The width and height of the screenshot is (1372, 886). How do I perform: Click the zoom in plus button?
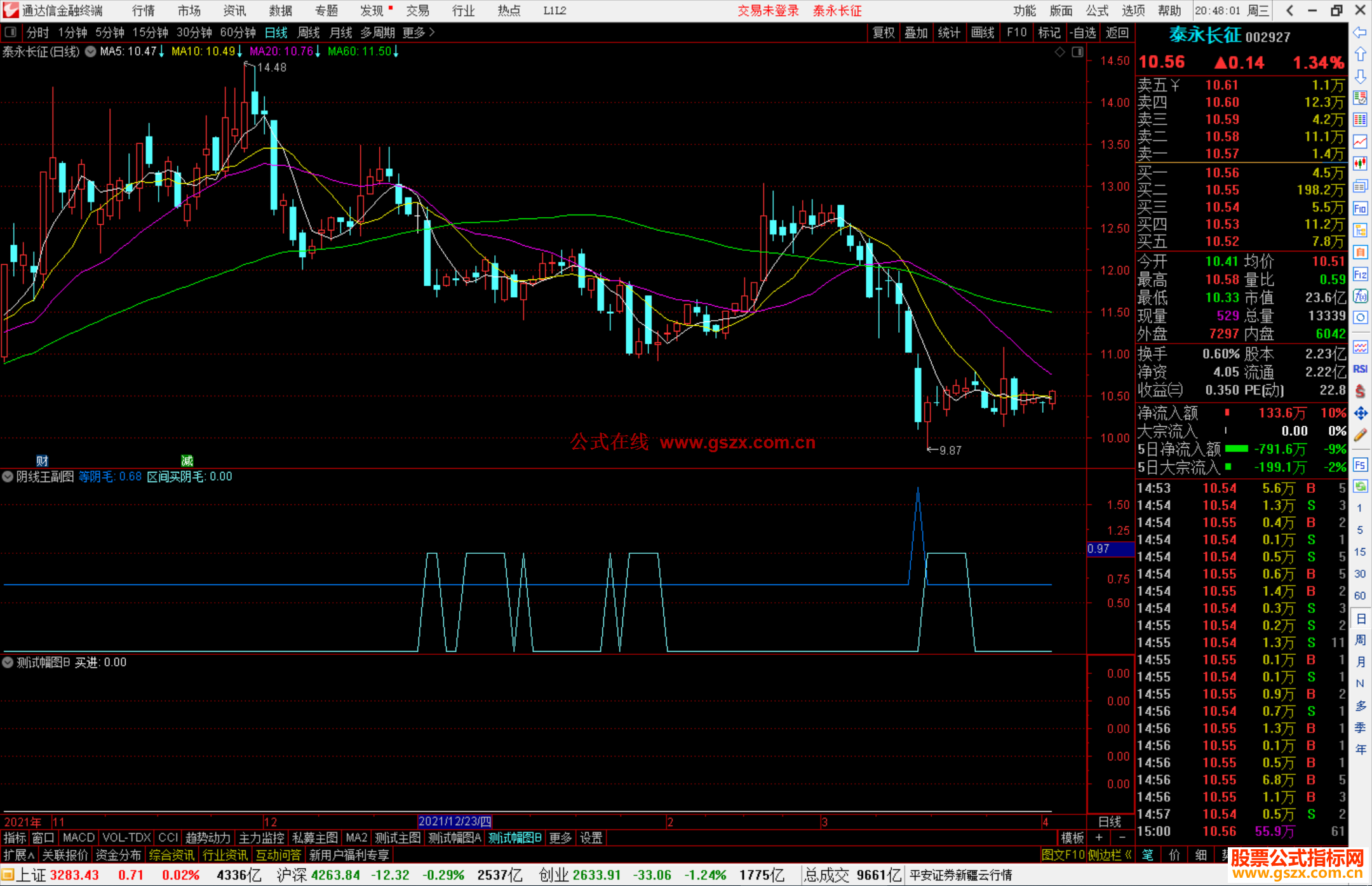click(1100, 838)
